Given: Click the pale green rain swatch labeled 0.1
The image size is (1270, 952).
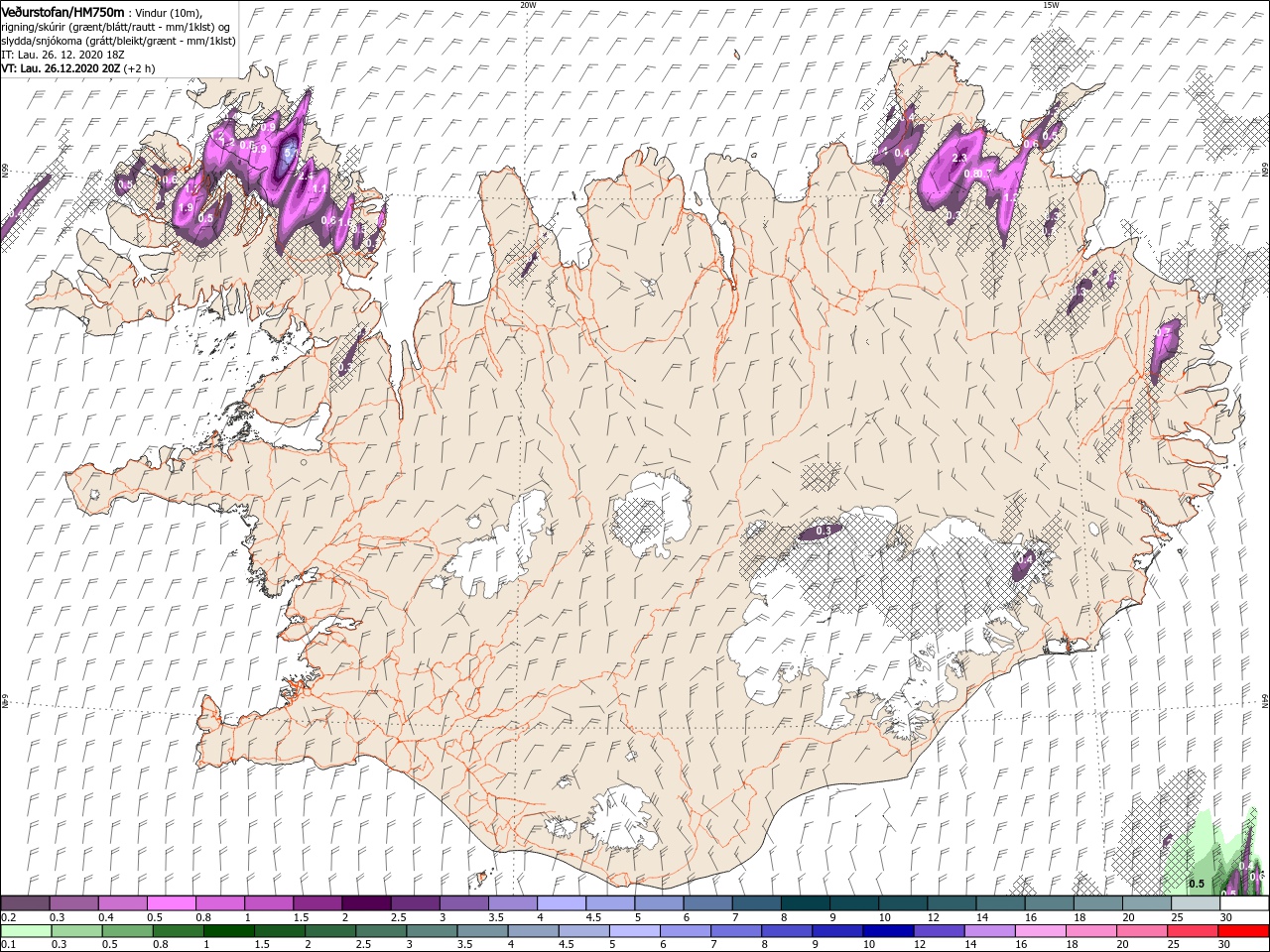Looking at the screenshot, I should 26,931.
